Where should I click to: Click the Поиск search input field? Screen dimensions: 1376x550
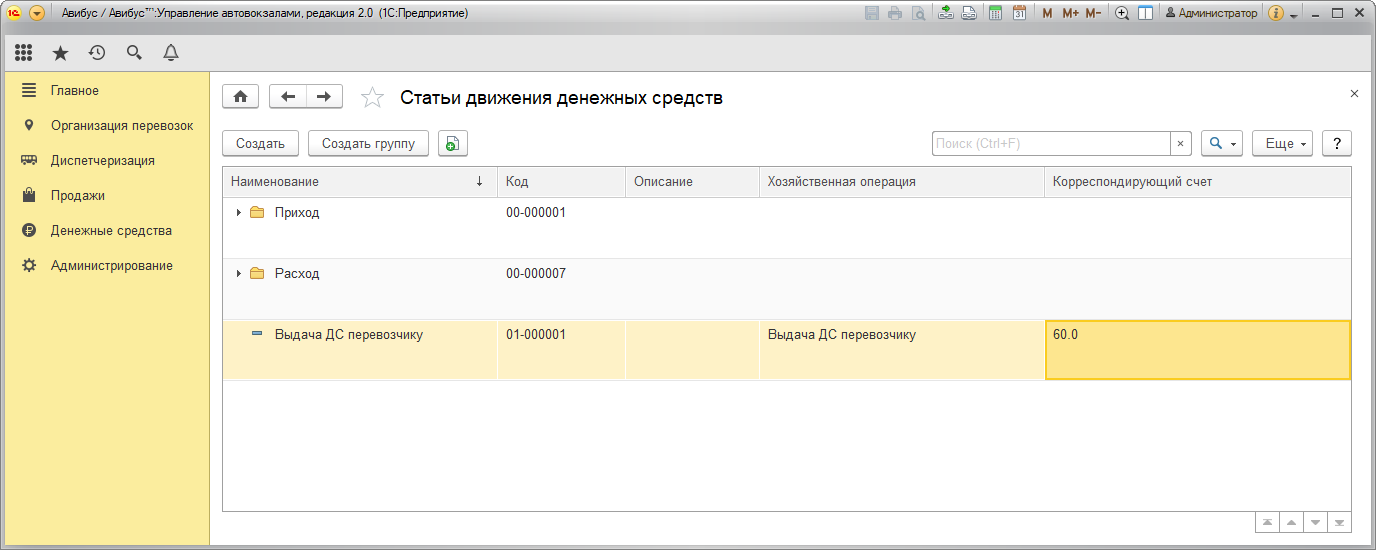(1050, 144)
